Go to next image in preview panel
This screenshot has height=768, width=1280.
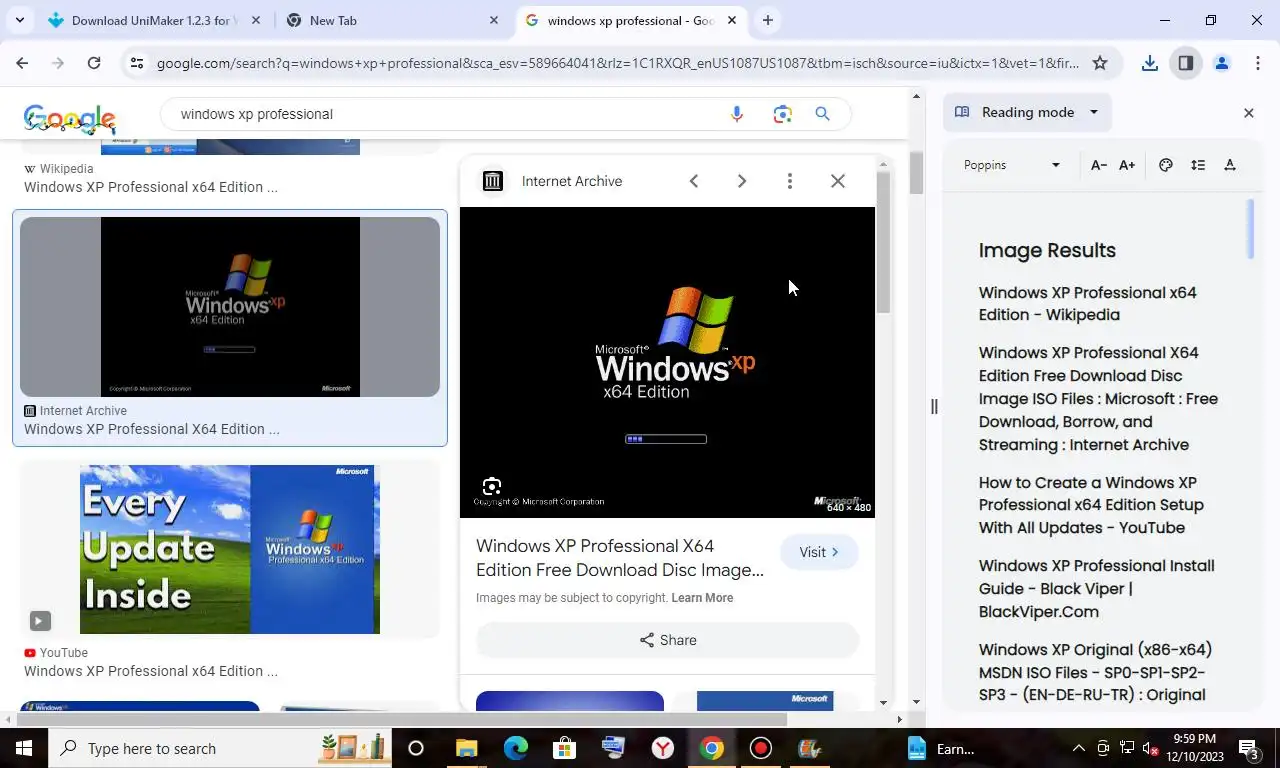coord(742,181)
